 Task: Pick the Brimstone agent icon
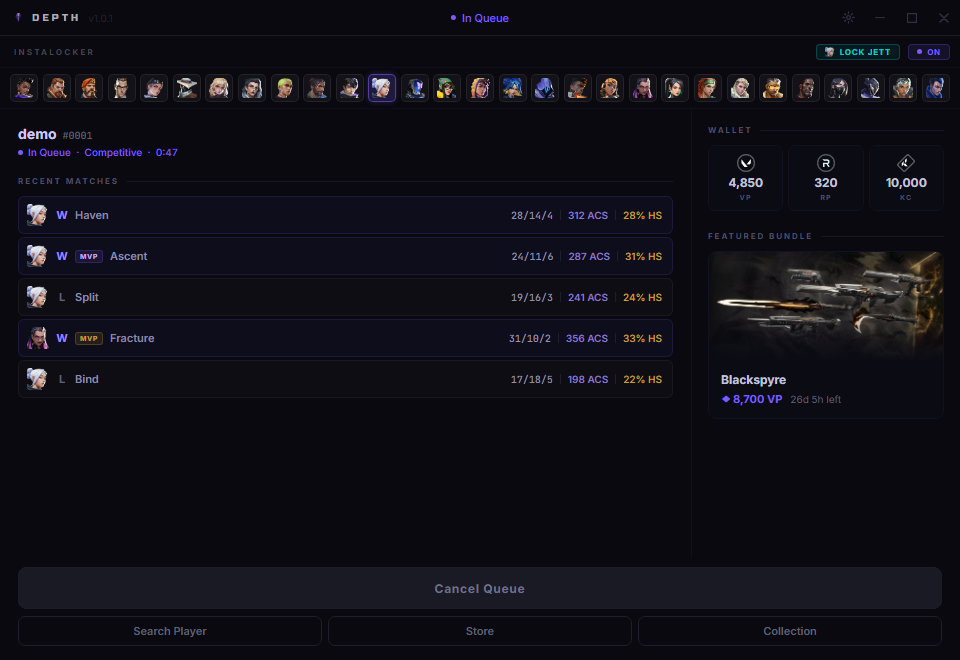coord(89,88)
